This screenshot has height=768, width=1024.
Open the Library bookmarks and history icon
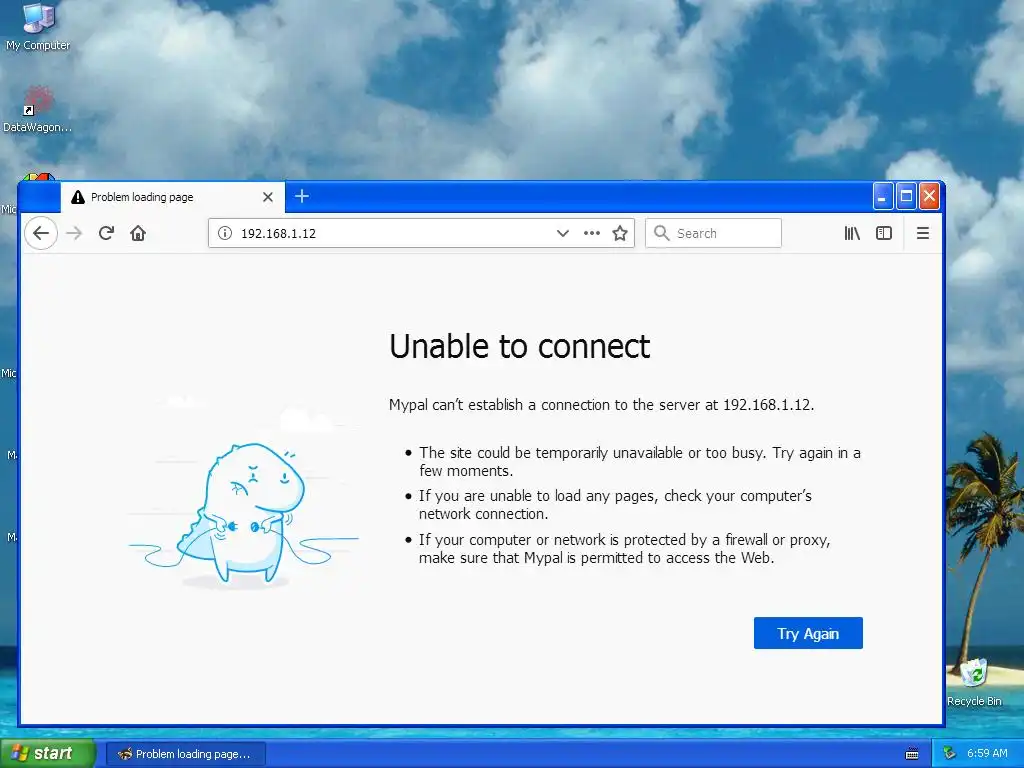tap(852, 233)
